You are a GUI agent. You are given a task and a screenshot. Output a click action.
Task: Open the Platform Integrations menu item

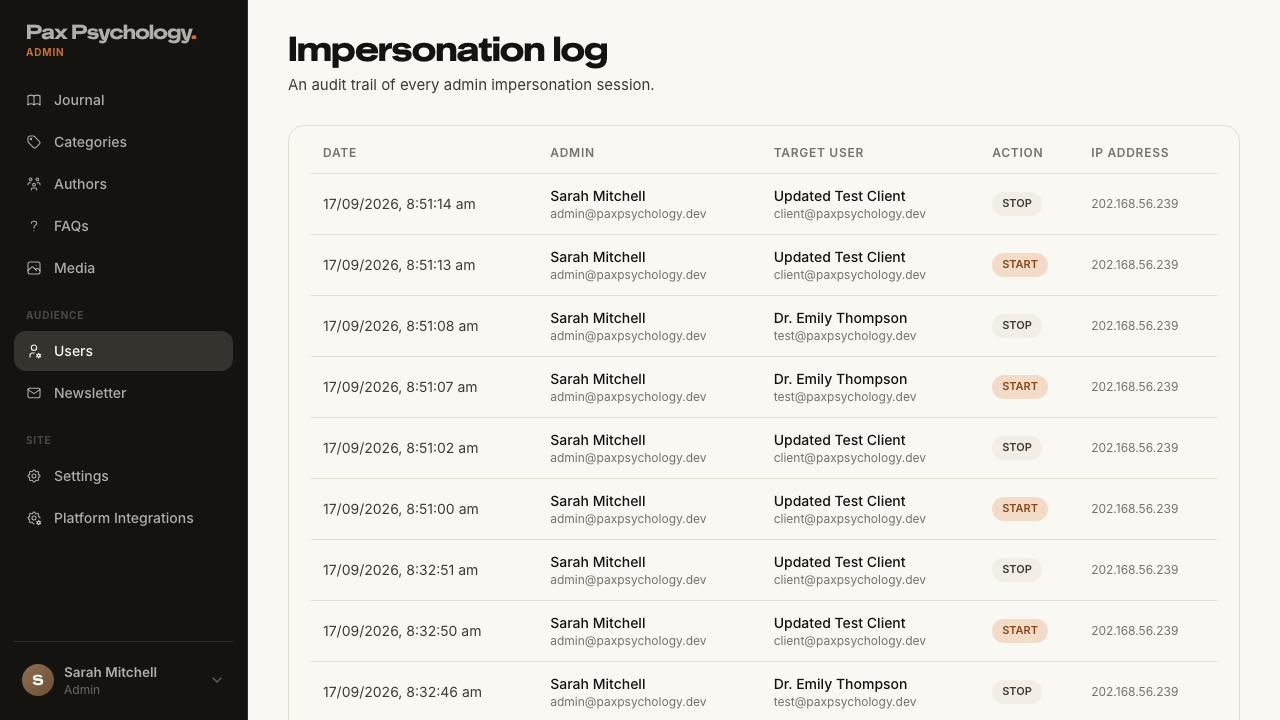pyautogui.click(x=123, y=518)
